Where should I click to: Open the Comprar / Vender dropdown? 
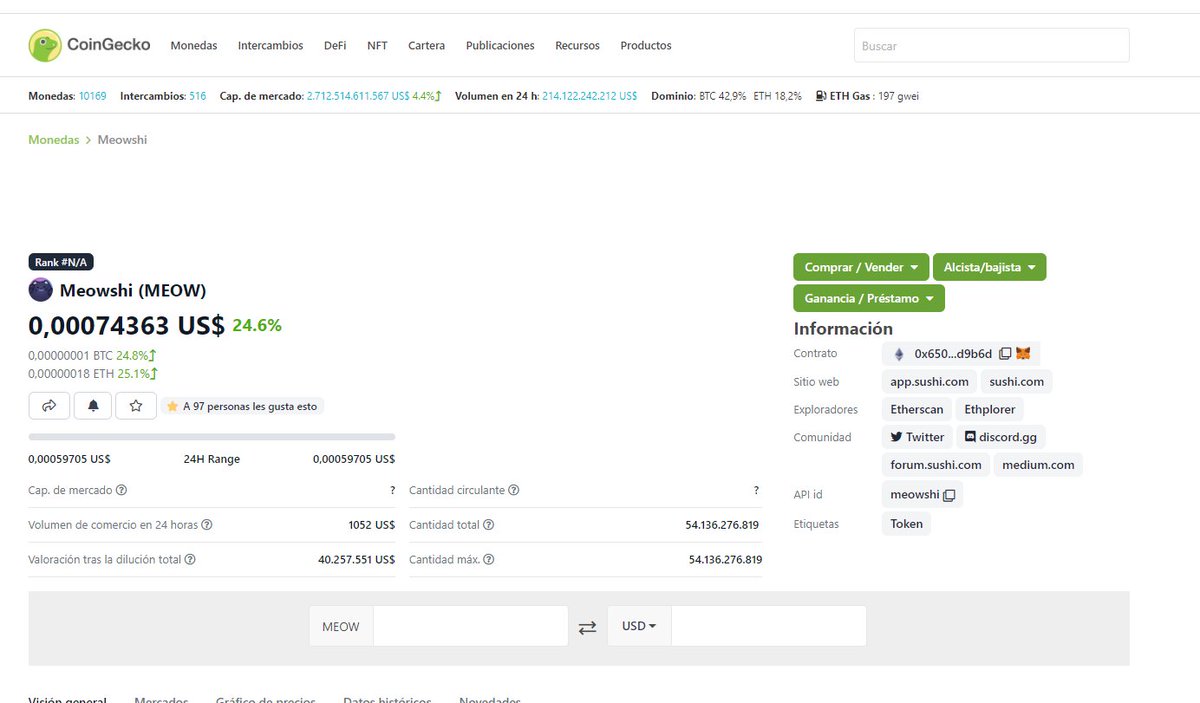(861, 267)
